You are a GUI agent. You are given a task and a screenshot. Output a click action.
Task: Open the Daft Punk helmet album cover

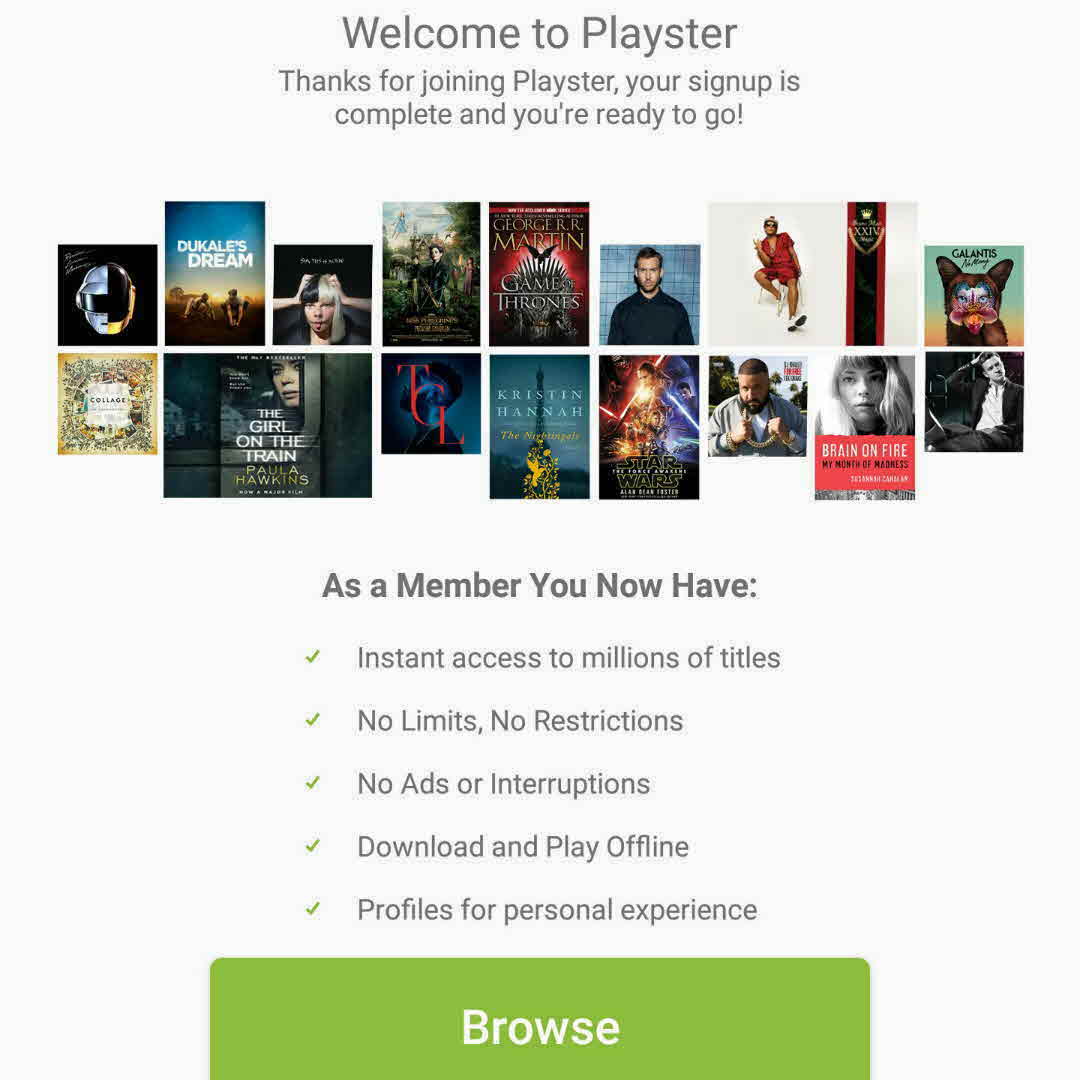pos(107,295)
